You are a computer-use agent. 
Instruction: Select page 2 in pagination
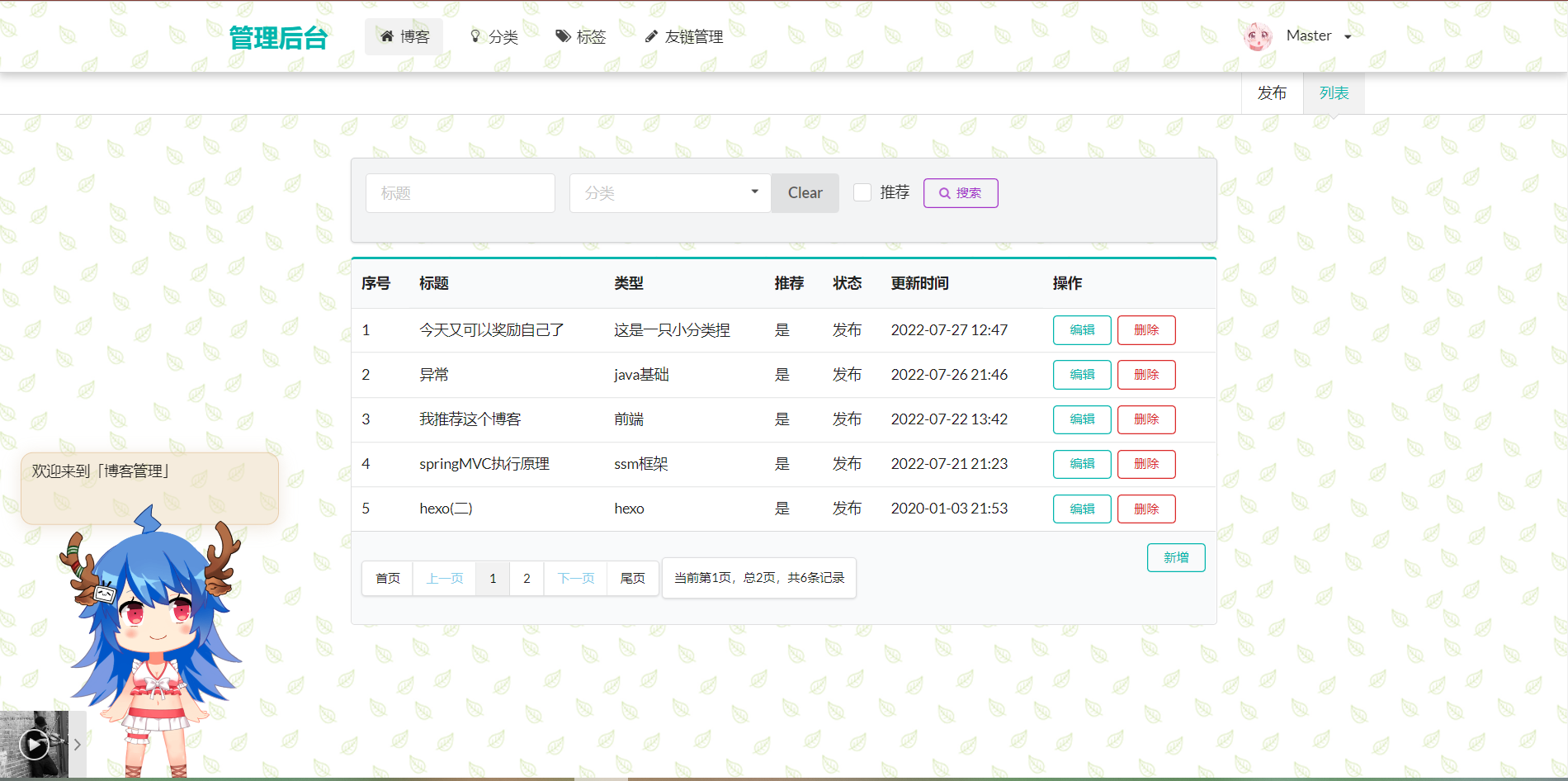[527, 578]
